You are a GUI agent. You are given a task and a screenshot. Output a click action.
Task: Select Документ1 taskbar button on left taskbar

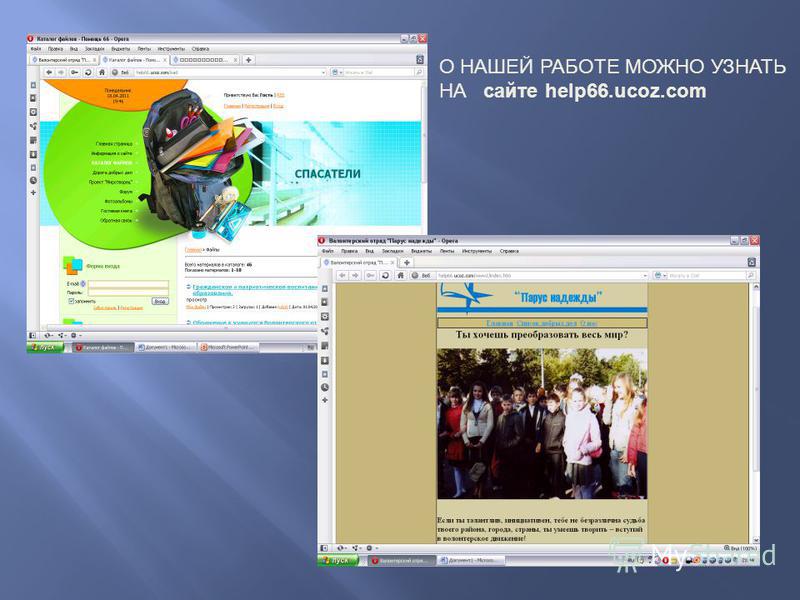pos(165,347)
